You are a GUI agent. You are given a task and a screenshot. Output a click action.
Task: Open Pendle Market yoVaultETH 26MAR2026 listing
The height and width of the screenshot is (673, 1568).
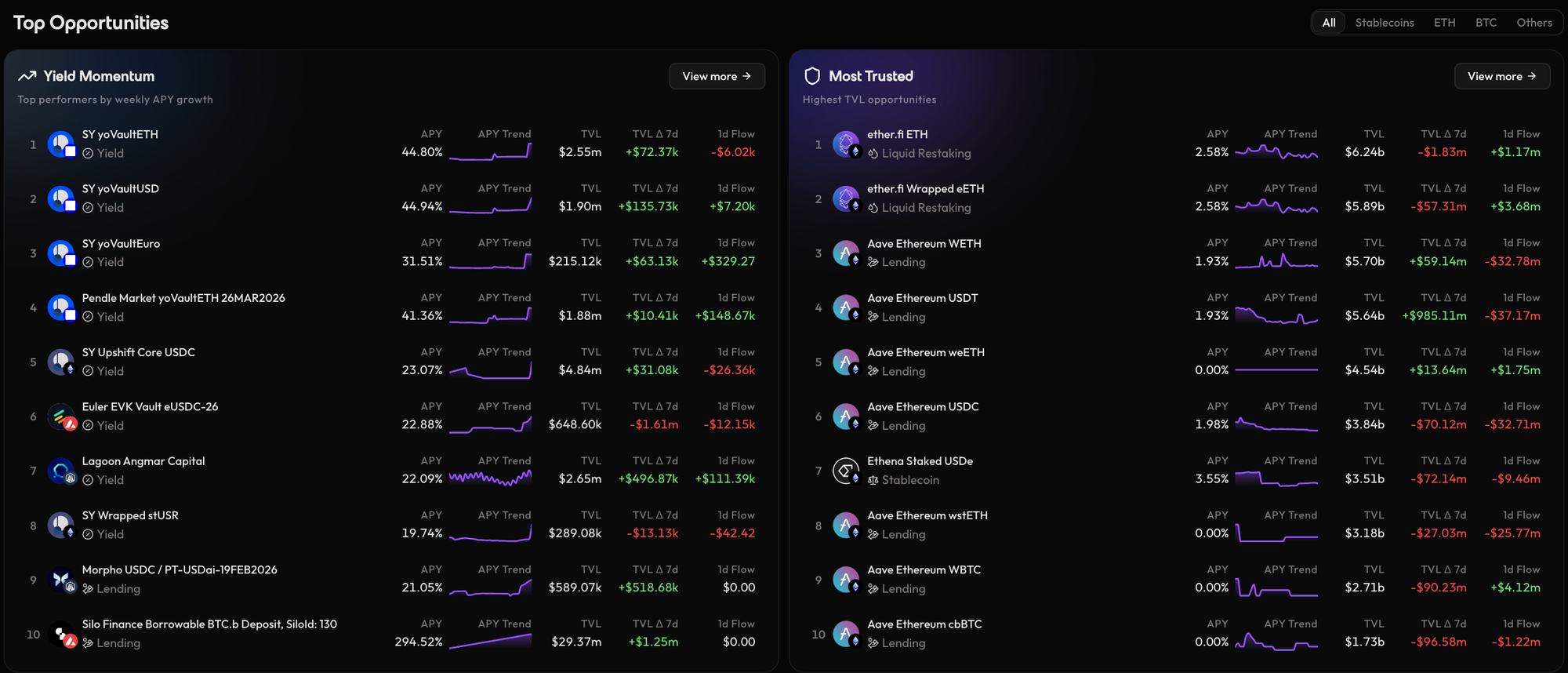coord(183,298)
